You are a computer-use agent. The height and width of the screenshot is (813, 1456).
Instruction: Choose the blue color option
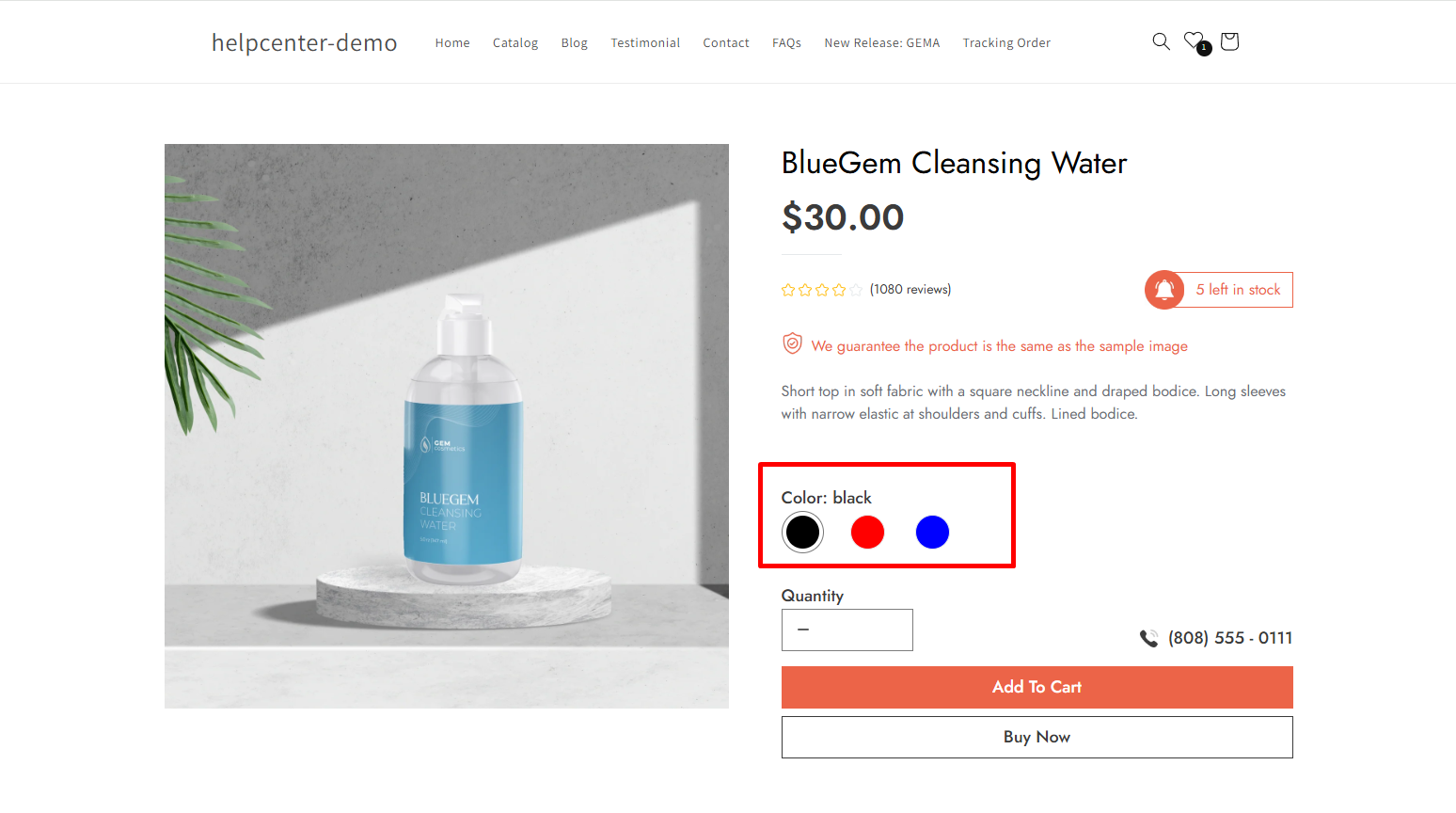(x=932, y=533)
